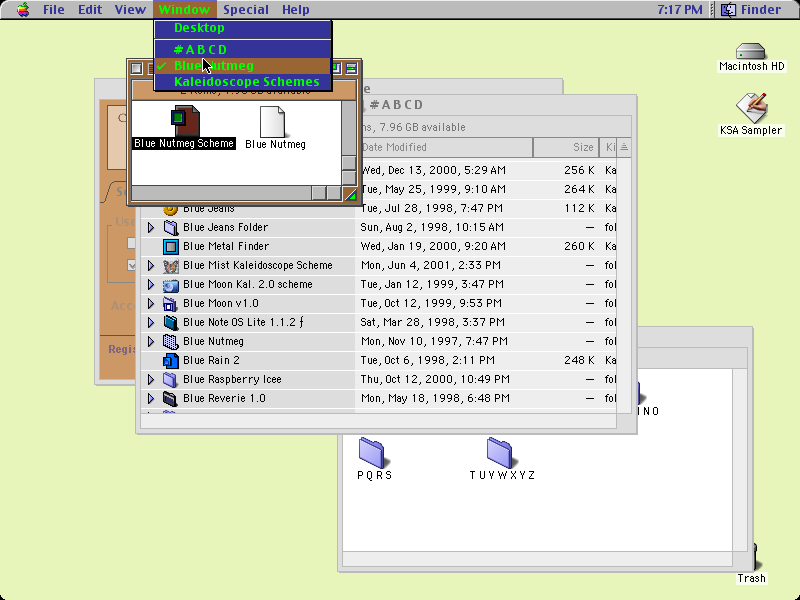Click the 248 K size cell

point(579,361)
